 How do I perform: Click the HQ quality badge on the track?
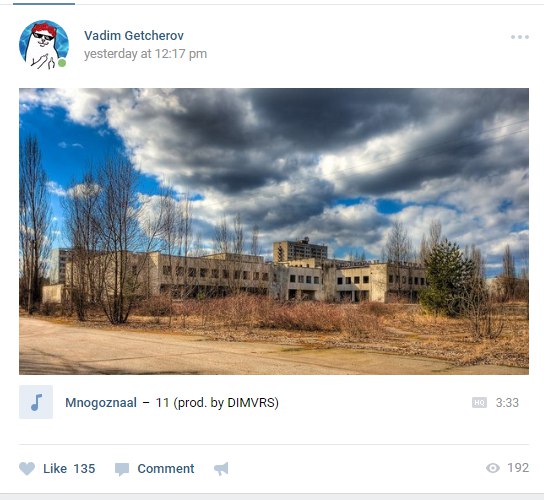click(x=479, y=402)
